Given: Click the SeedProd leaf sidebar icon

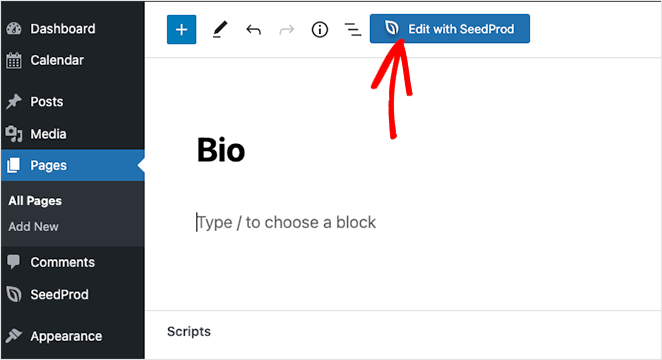Looking at the screenshot, I should point(14,294).
